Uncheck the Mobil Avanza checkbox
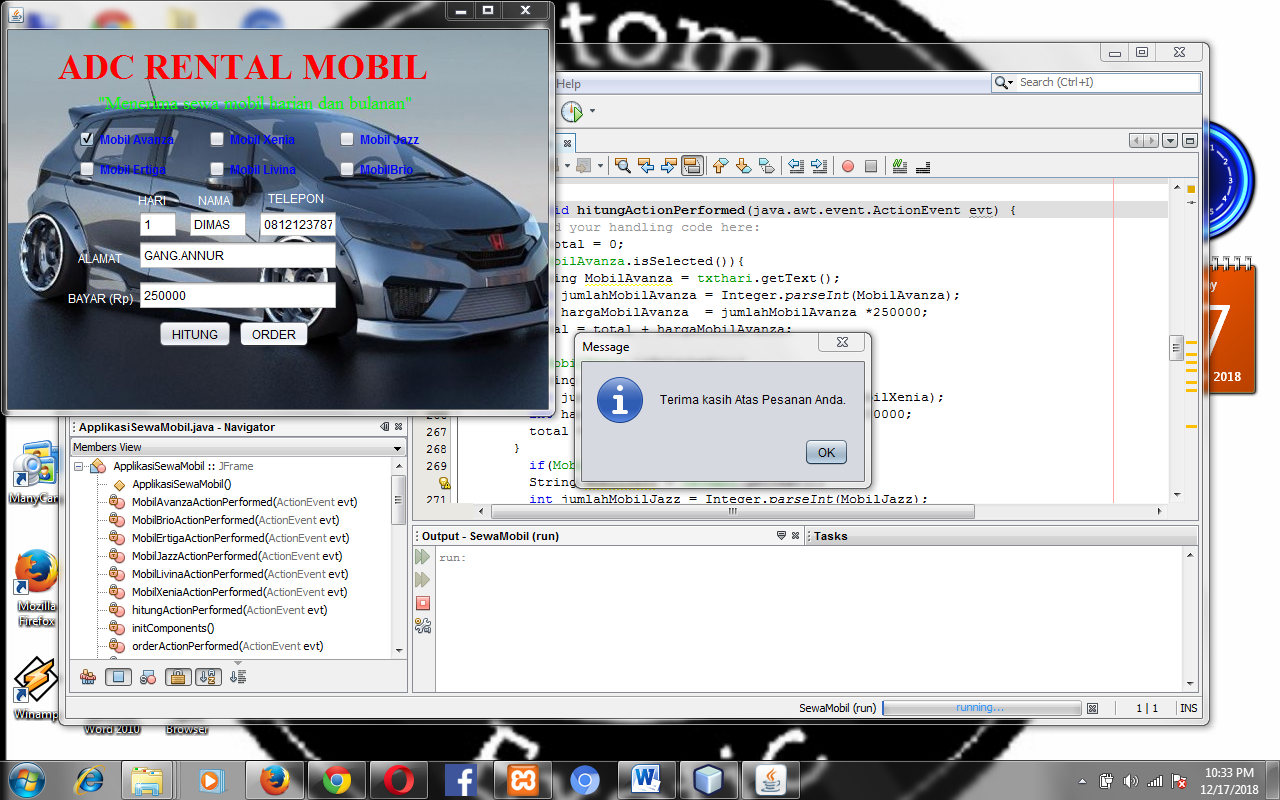1280x800 pixels. pyautogui.click(x=87, y=139)
